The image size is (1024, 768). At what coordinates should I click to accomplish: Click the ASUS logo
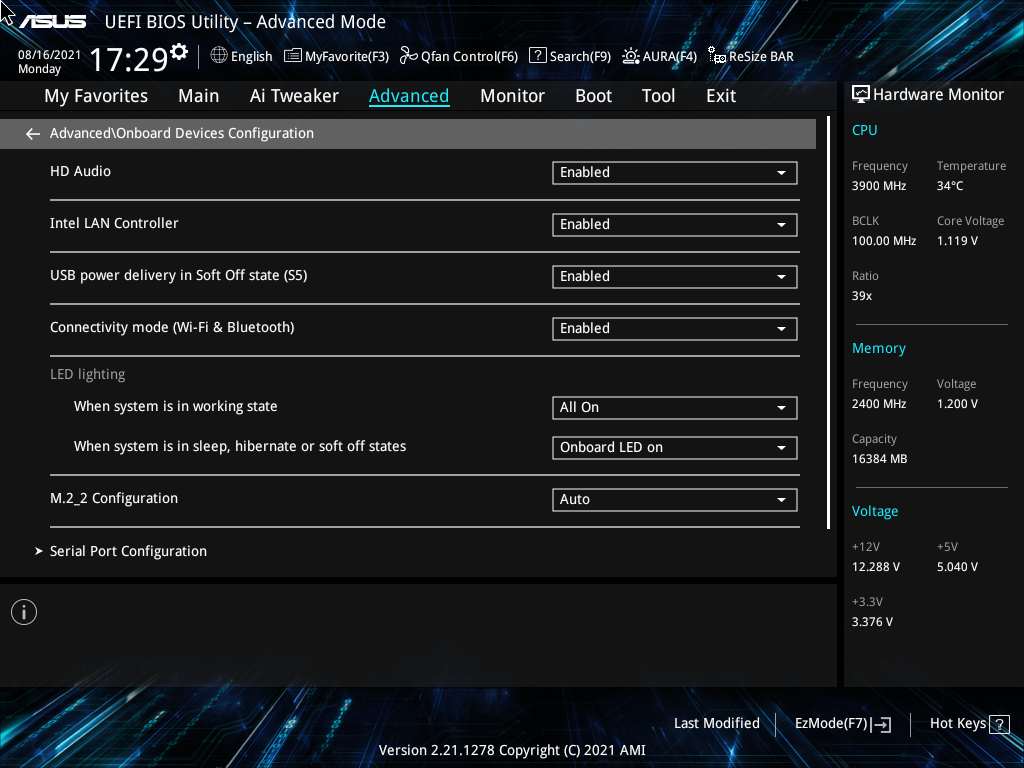point(53,22)
